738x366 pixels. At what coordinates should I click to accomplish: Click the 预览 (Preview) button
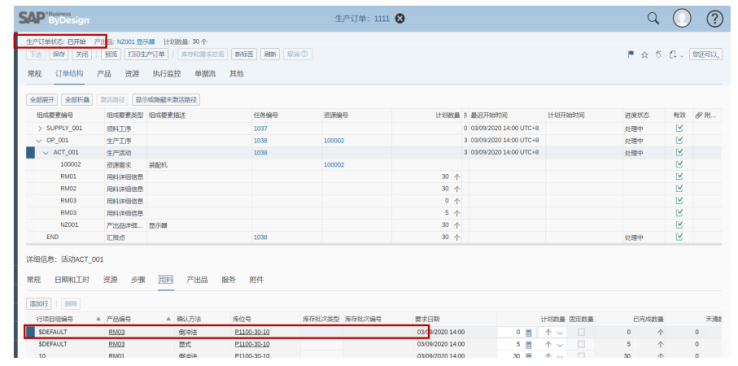click(111, 54)
